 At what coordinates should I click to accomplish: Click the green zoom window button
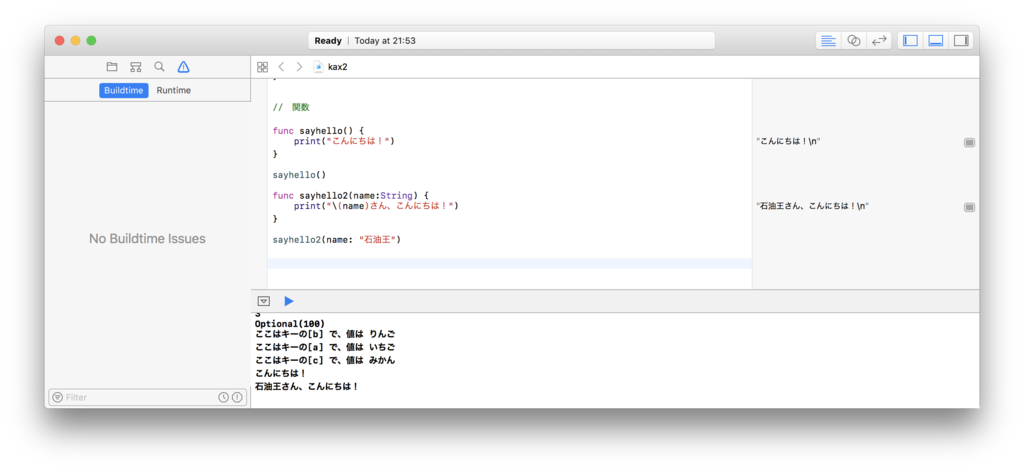[x=91, y=40]
